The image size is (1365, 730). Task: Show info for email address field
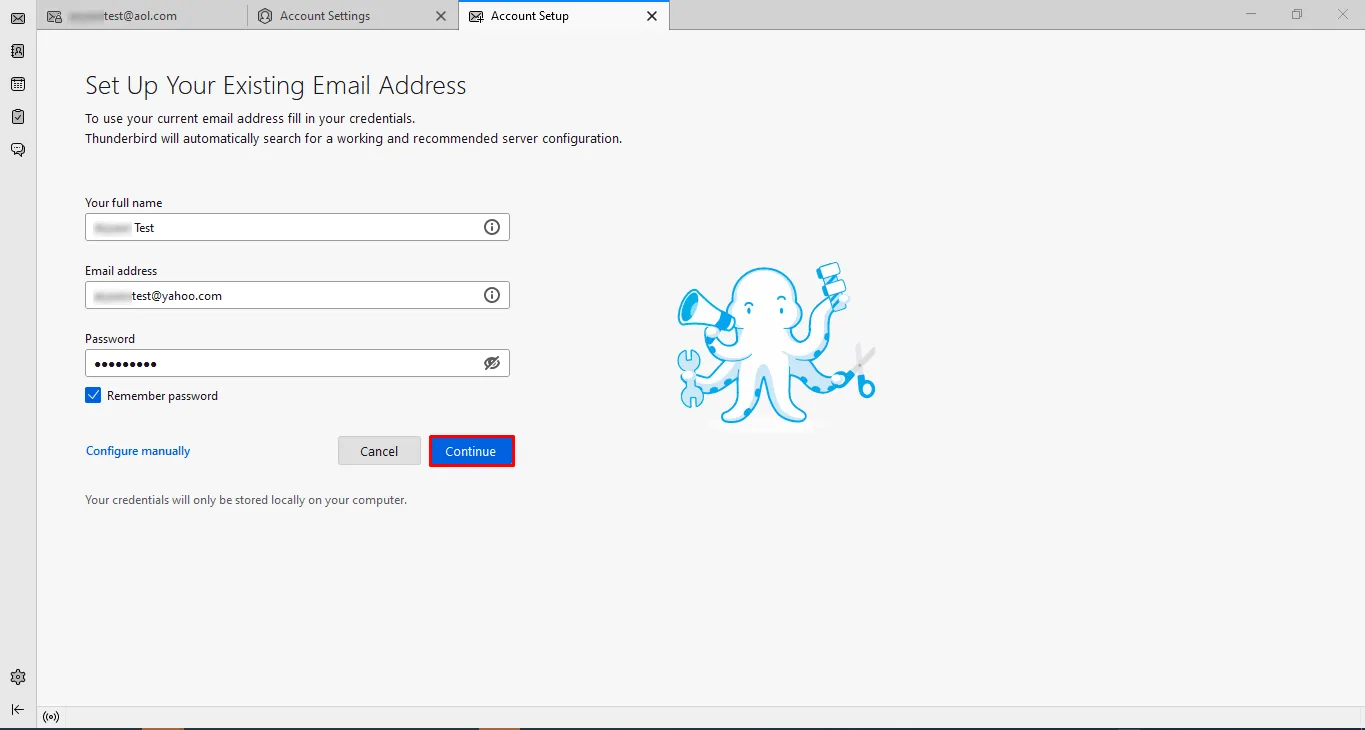[x=492, y=295]
